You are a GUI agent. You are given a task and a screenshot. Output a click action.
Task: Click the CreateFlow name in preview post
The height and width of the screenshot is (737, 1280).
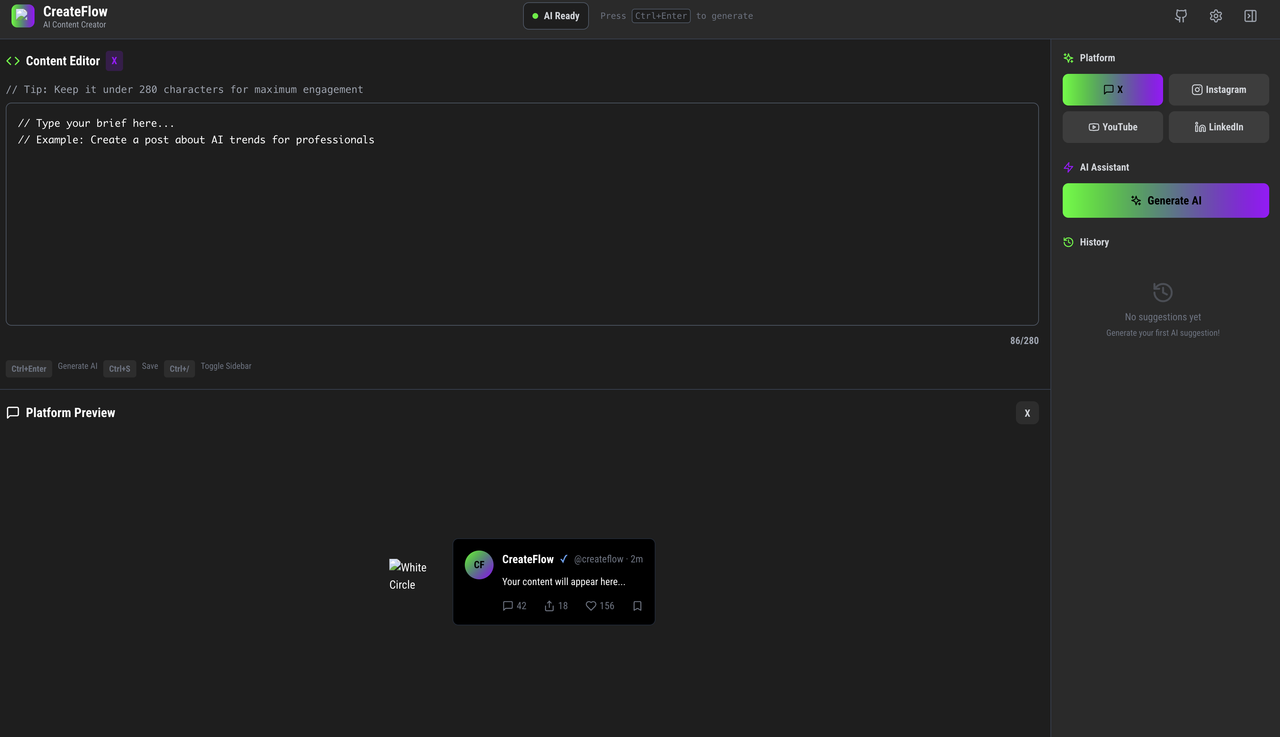[x=528, y=559]
